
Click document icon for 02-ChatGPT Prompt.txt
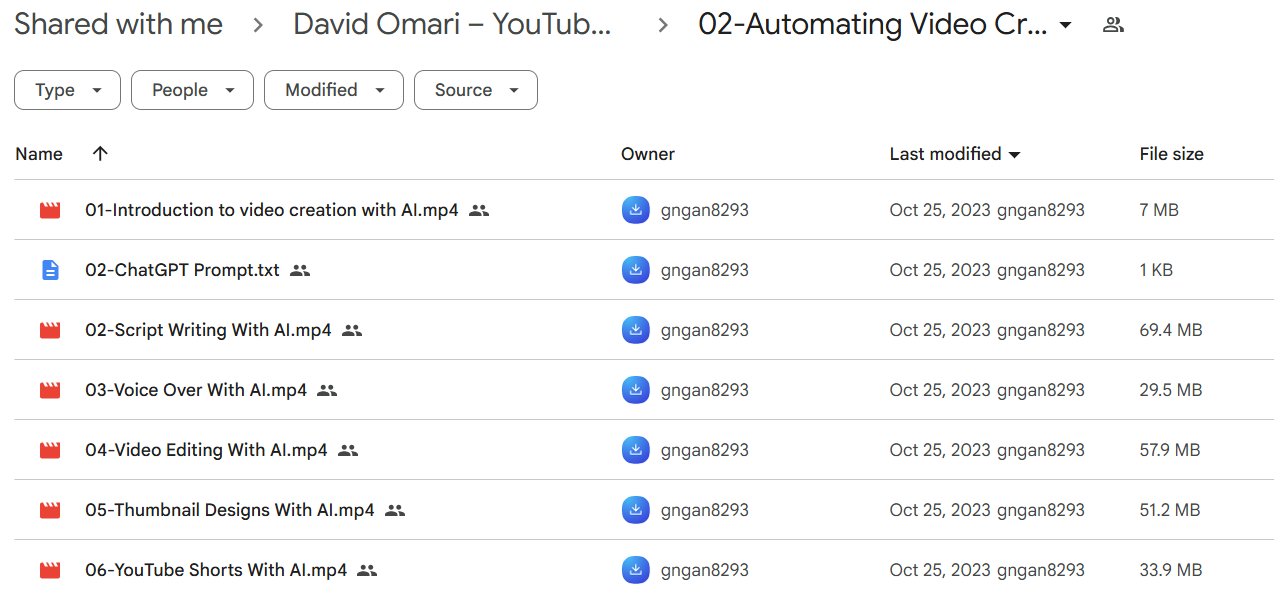pos(50,270)
